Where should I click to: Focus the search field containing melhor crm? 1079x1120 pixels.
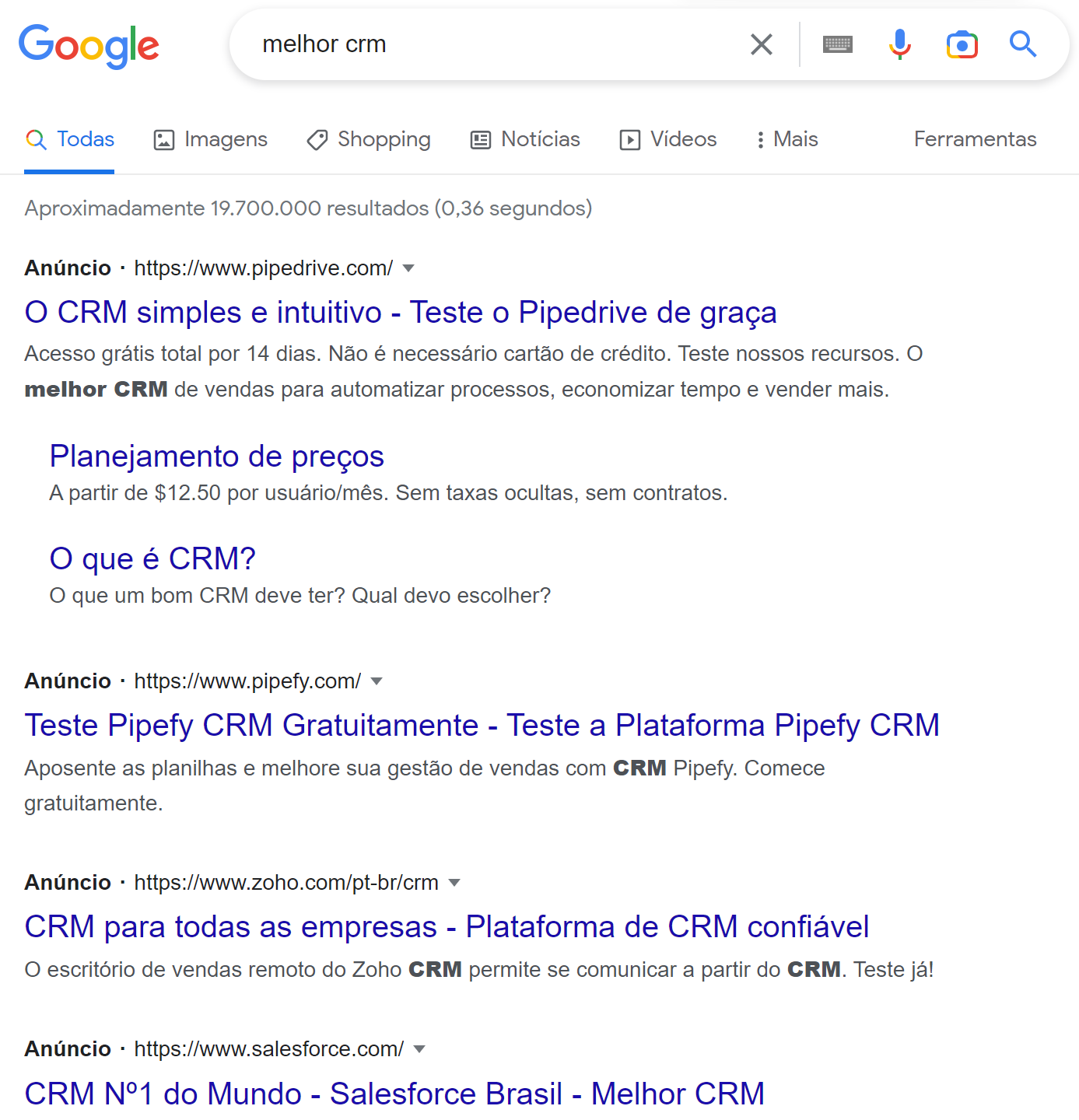pyautogui.click(x=498, y=44)
